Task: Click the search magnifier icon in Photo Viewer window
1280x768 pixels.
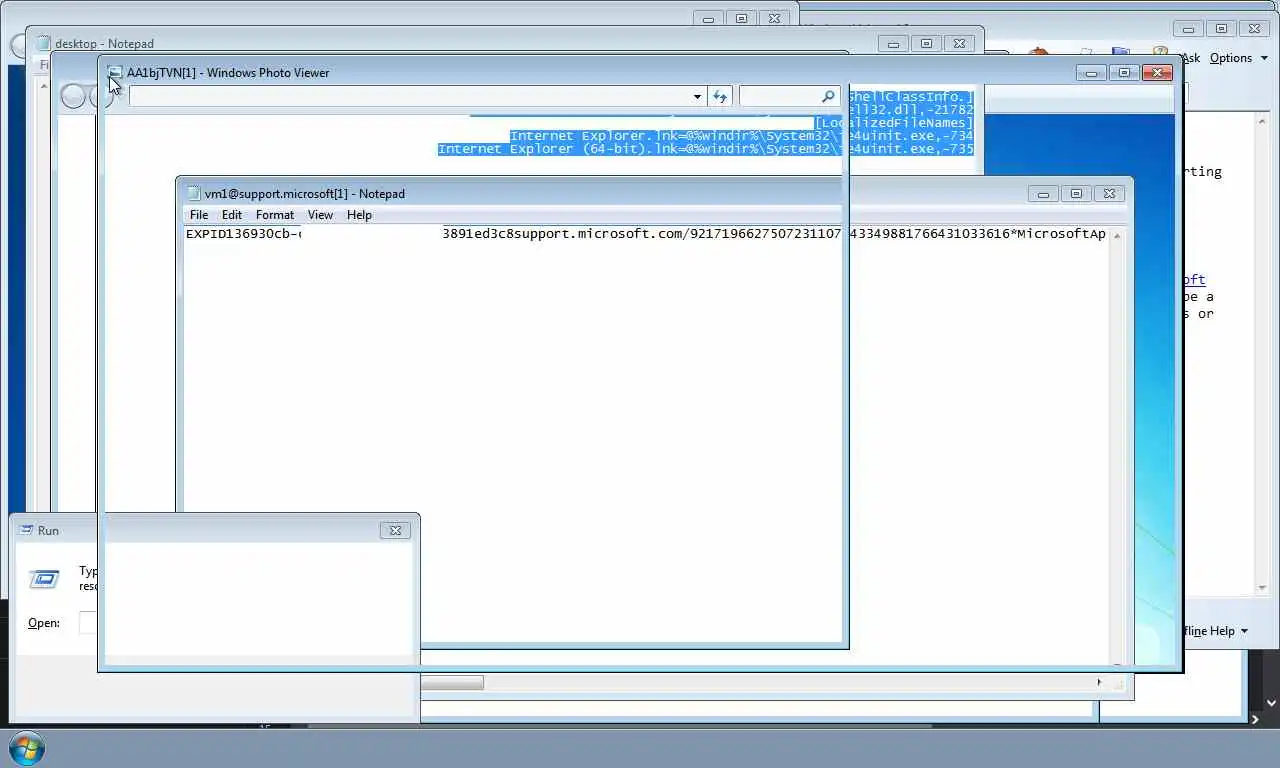Action: pyautogui.click(x=828, y=96)
